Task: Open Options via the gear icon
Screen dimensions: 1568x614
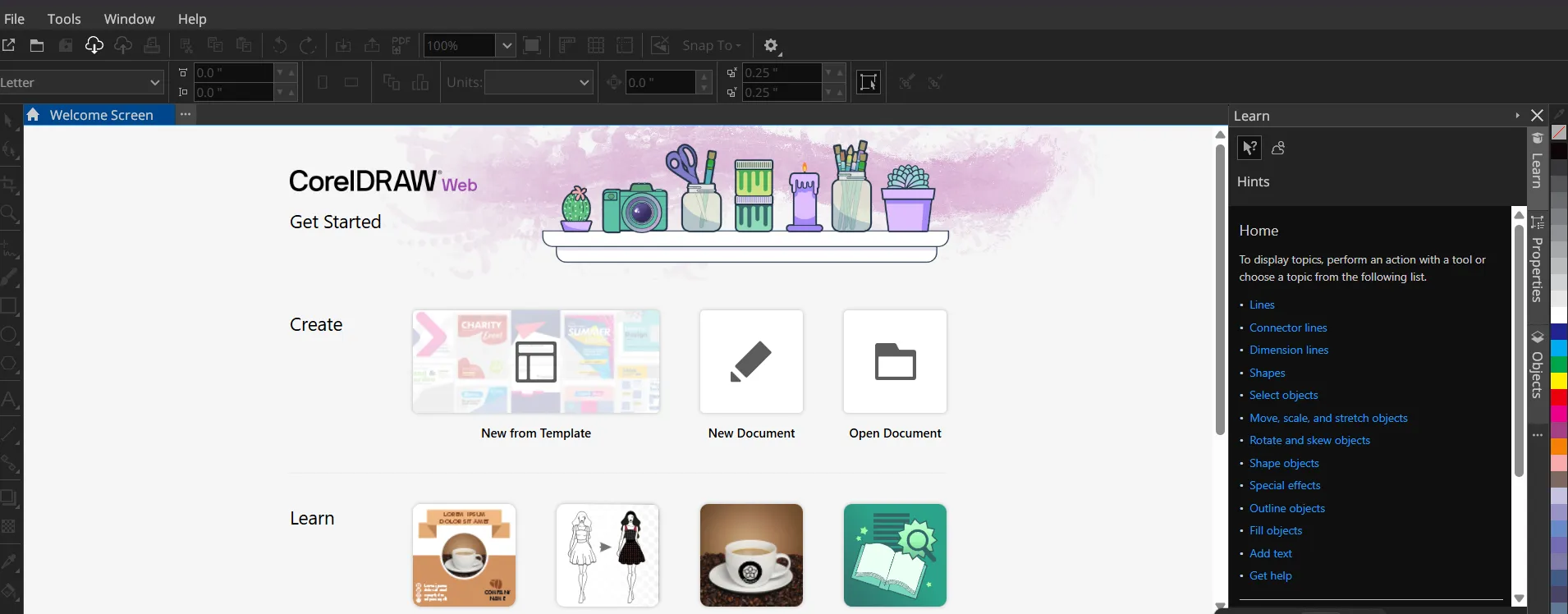Action: click(771, 46)
